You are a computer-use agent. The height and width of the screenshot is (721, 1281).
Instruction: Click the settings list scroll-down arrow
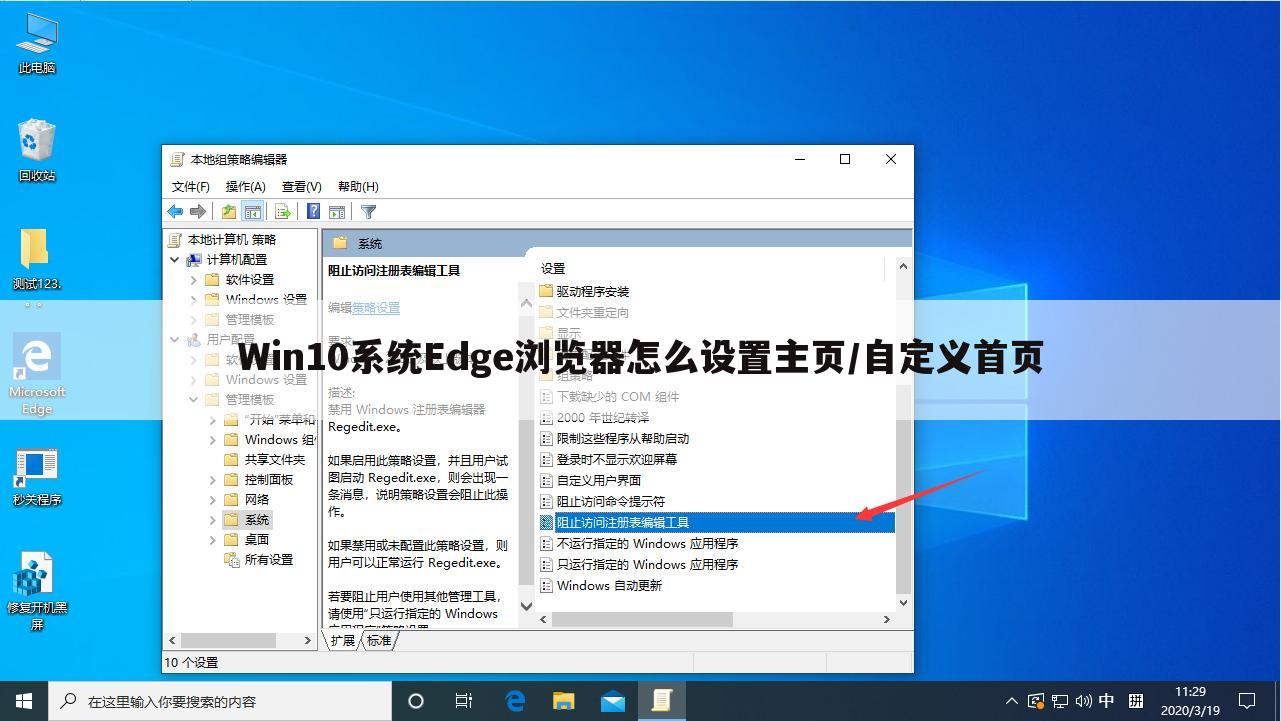pyautogui.click(x=903, y=603)
